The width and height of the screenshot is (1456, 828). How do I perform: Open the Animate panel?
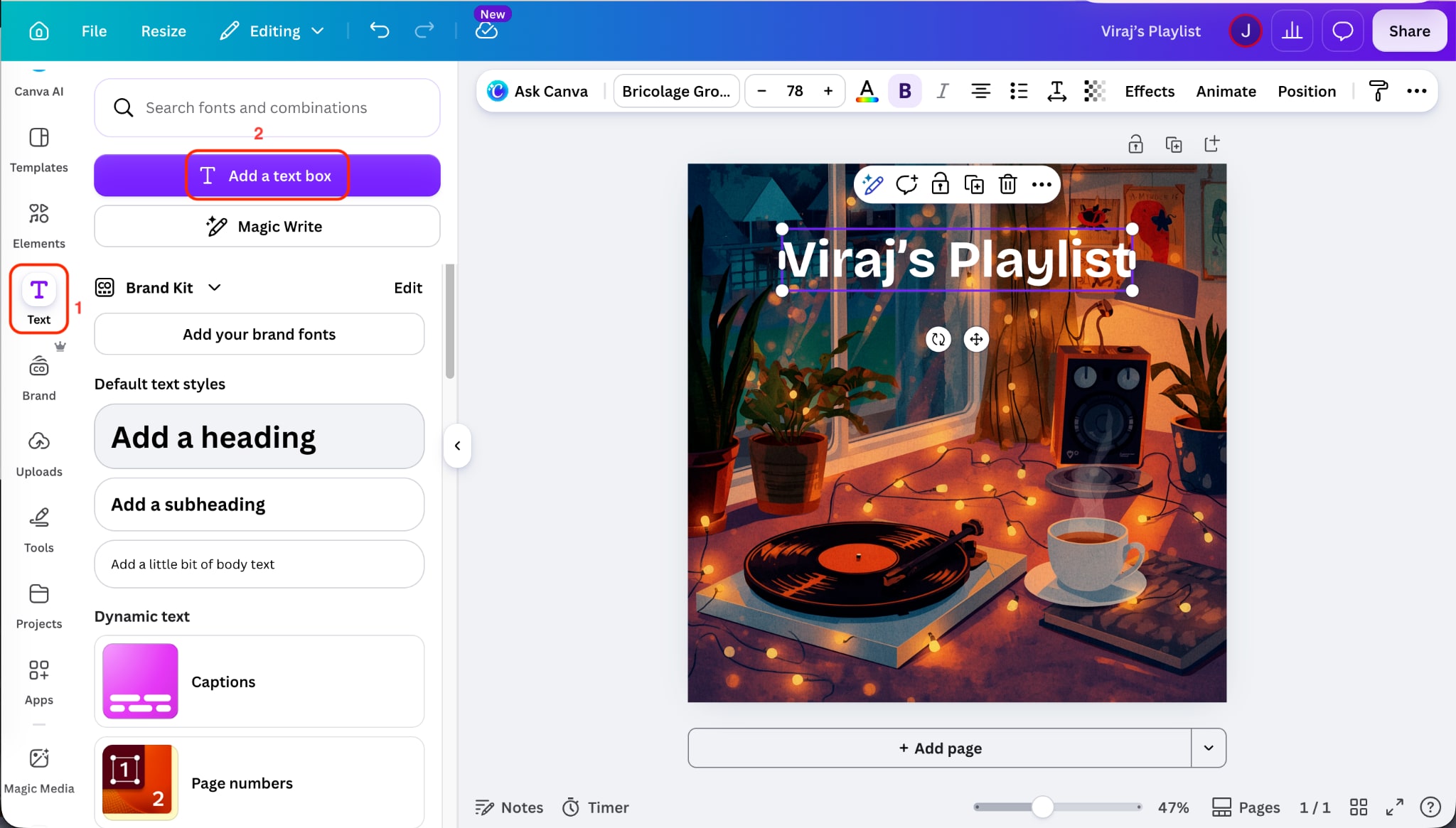point(1226,91)
